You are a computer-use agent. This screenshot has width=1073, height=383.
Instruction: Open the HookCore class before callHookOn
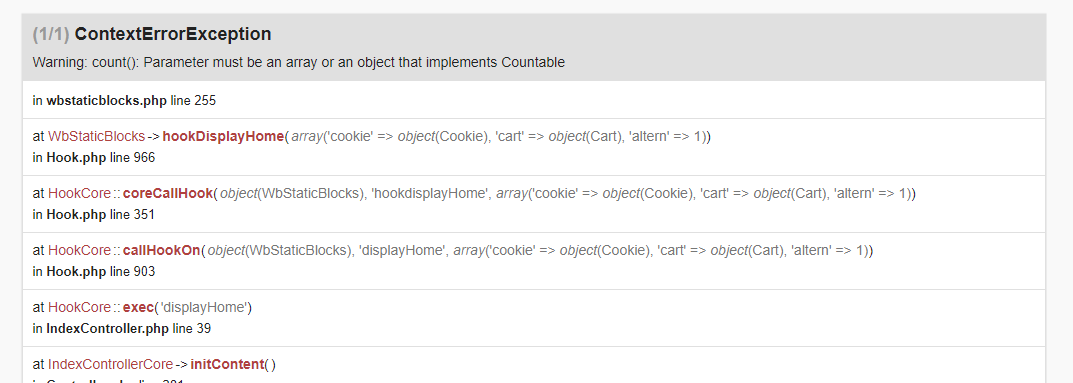click(79, 250)
